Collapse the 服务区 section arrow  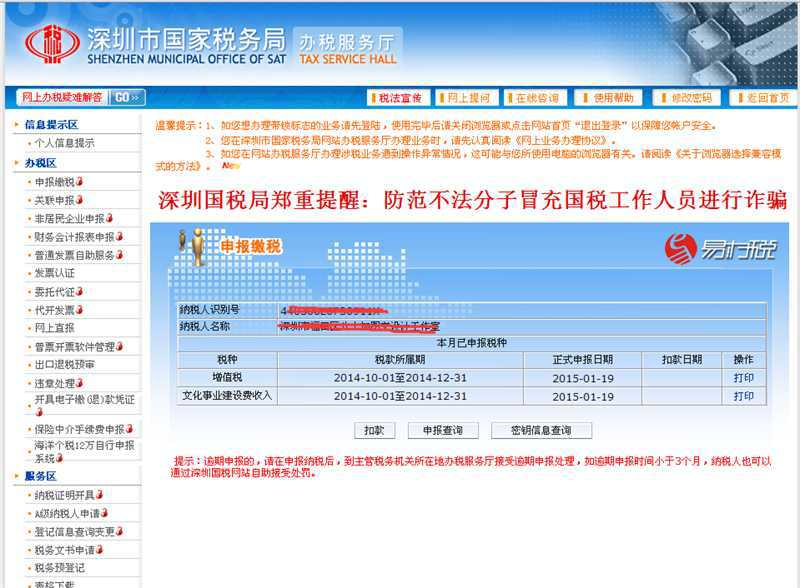[x=17, y=476]
